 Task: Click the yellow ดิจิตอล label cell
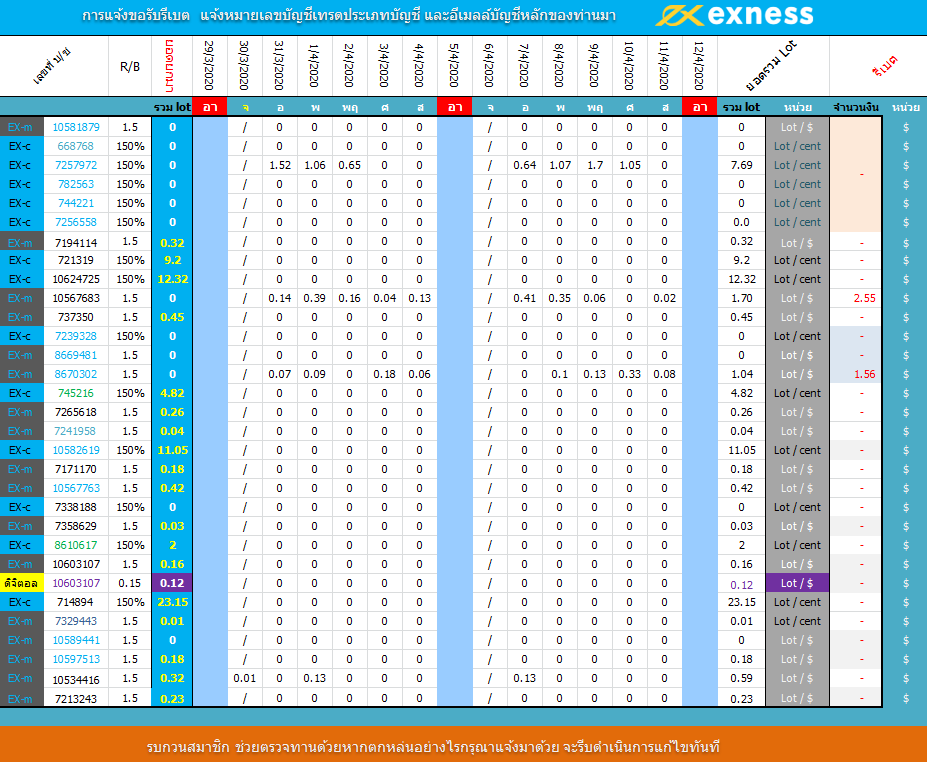point(21,583)
